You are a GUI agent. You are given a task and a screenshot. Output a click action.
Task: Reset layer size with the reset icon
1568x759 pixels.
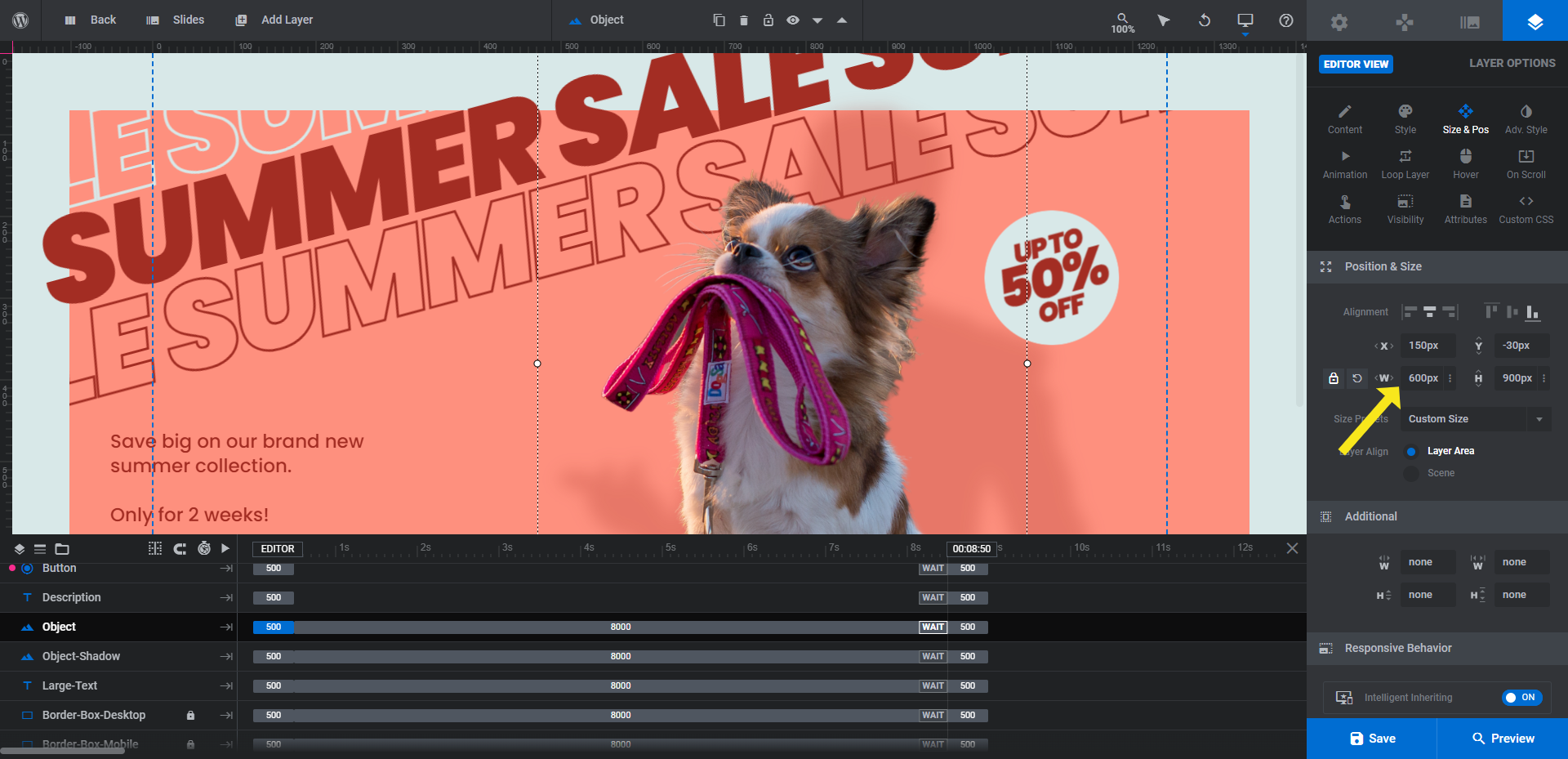click(x=1357, y=378)
